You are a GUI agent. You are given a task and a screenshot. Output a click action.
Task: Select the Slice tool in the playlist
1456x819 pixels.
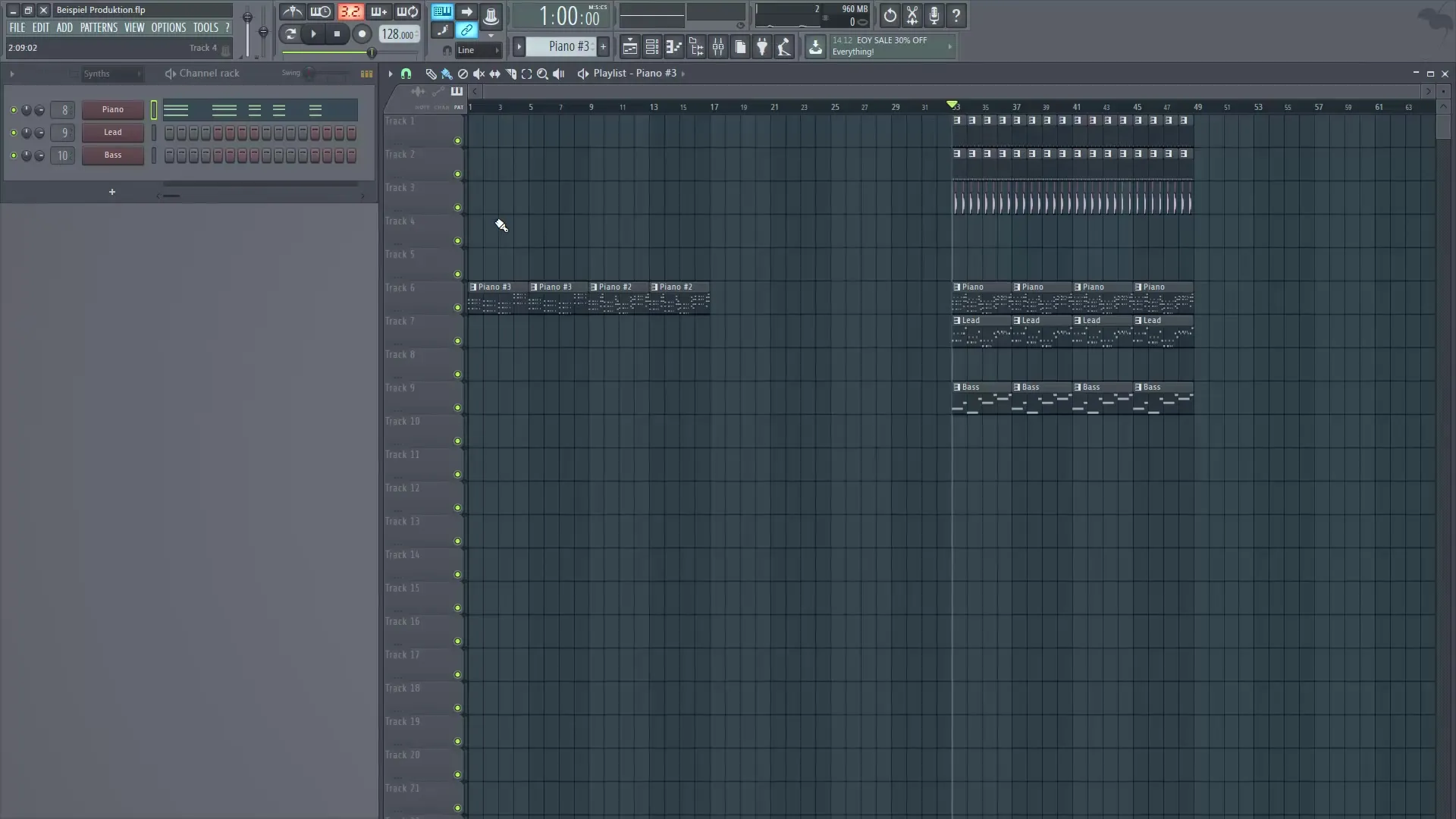511,74
